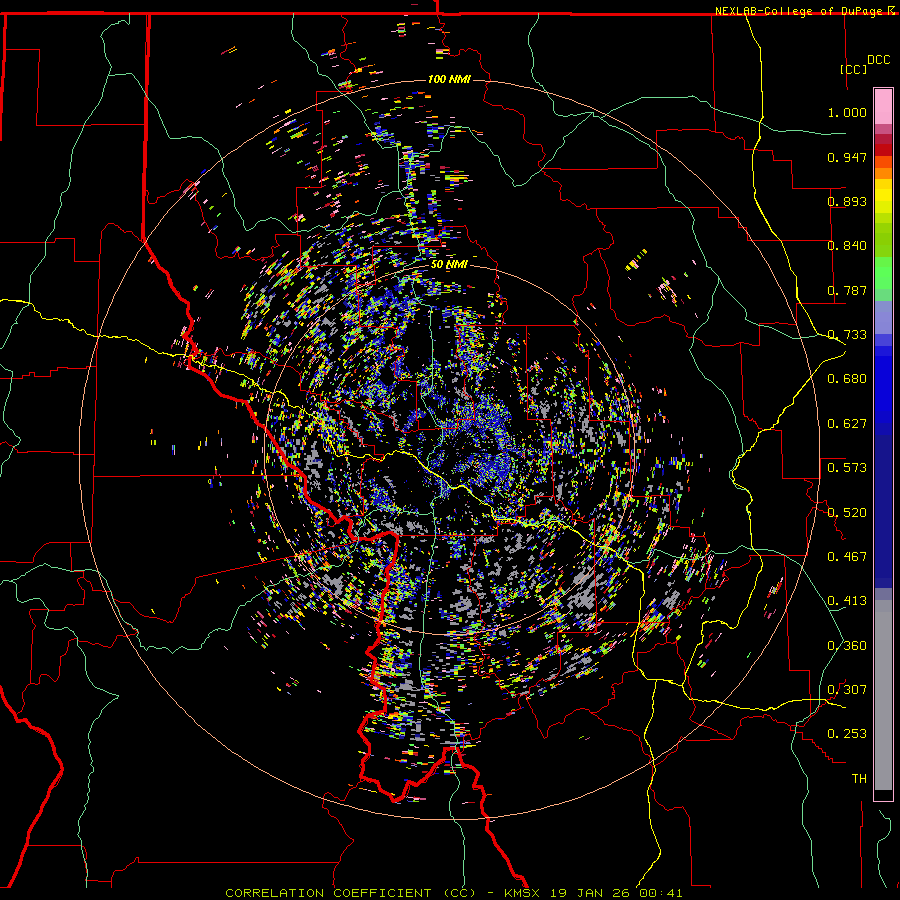900x900 pixels.
Task: Select the 0.573 scale value
Action: 847,468
